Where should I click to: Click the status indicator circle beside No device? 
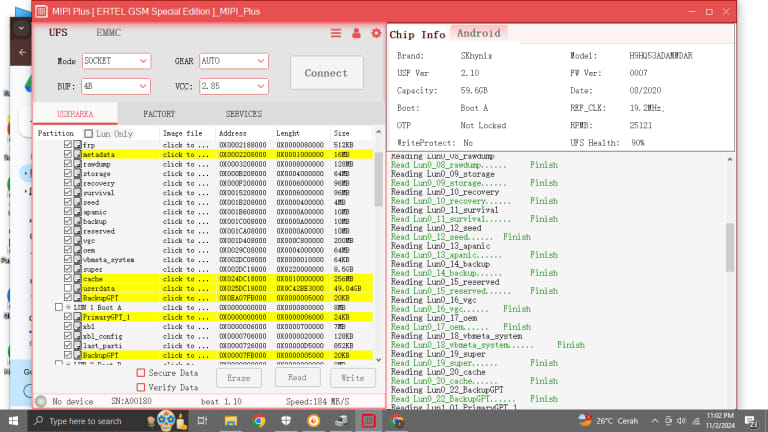(x=41, y=401)
